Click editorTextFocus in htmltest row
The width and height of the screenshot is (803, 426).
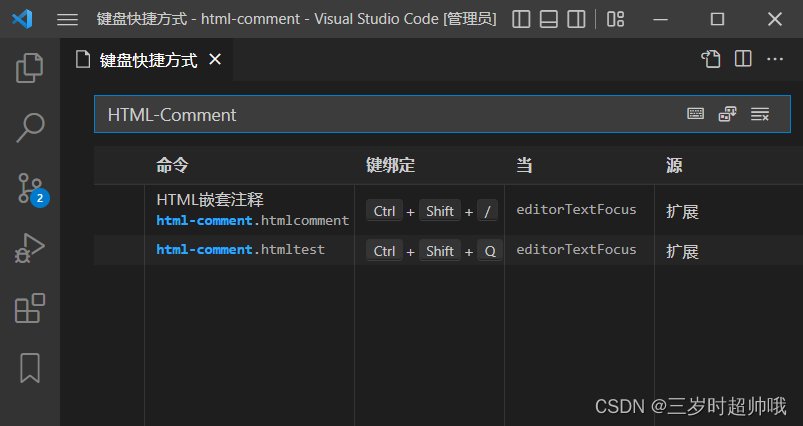576,249
